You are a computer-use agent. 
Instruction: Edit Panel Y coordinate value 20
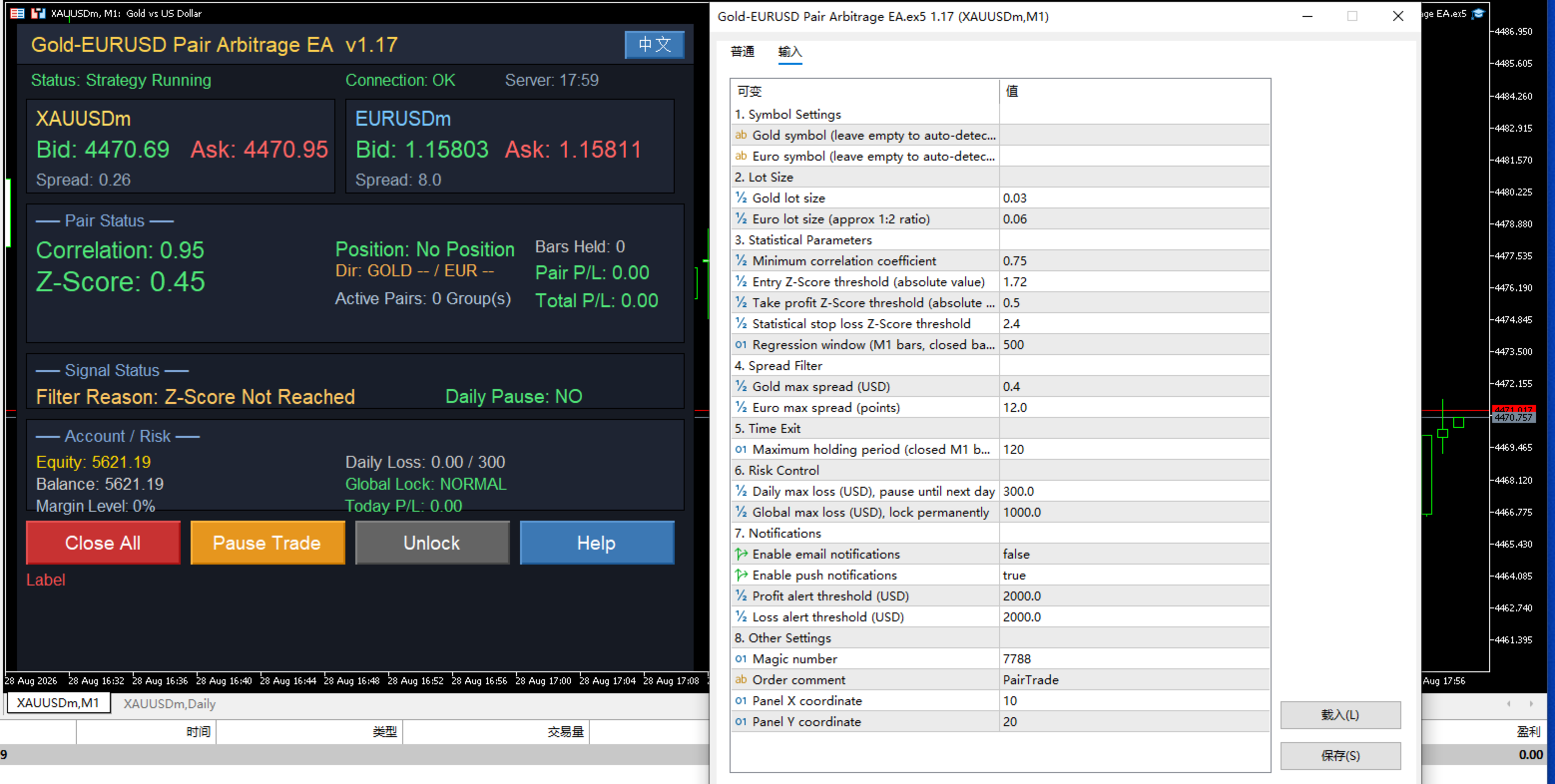(x=1135, y=721)
